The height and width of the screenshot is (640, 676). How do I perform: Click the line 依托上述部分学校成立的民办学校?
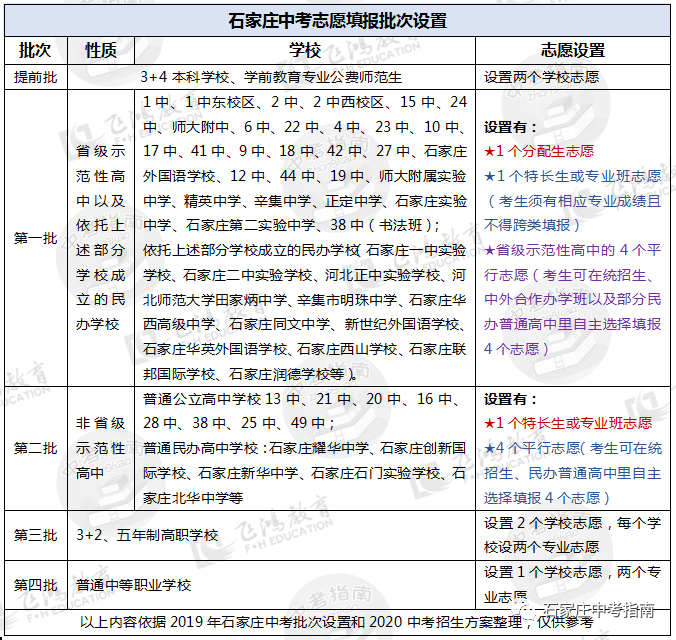[305, 250]
